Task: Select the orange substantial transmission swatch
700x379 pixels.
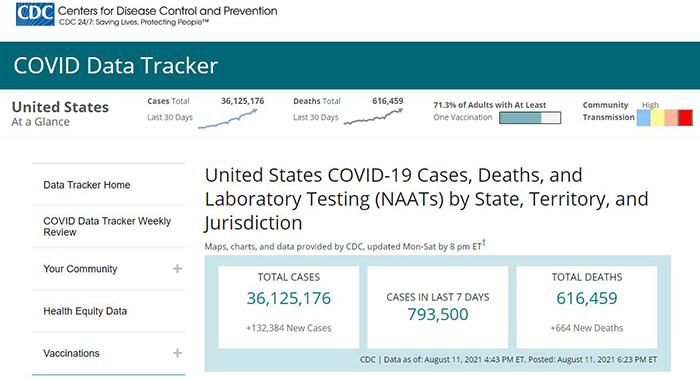Action: click(671, 118)
